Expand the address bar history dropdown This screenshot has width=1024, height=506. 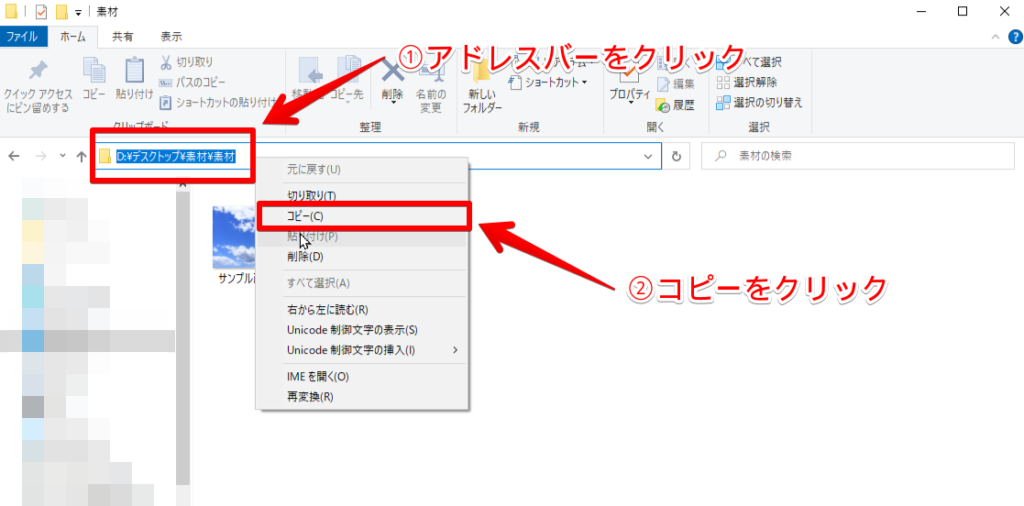(648, 157)
